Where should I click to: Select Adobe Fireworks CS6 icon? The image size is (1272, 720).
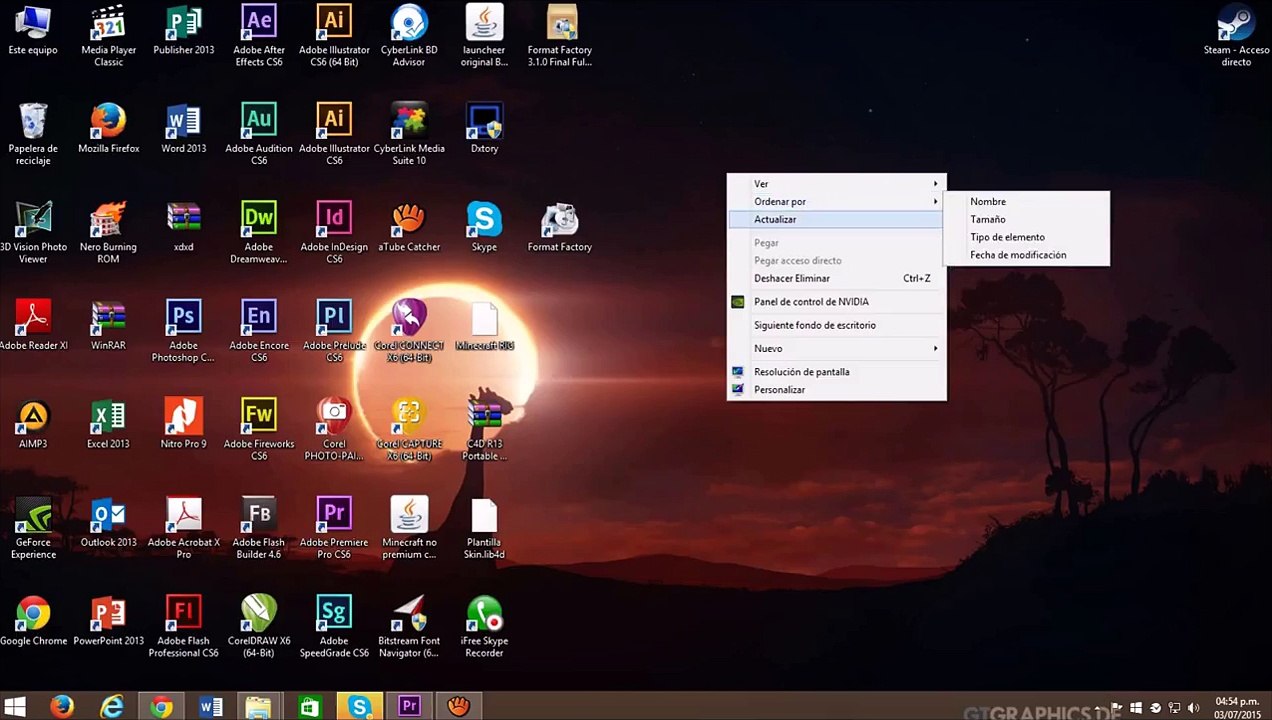[x=259, y=430]
